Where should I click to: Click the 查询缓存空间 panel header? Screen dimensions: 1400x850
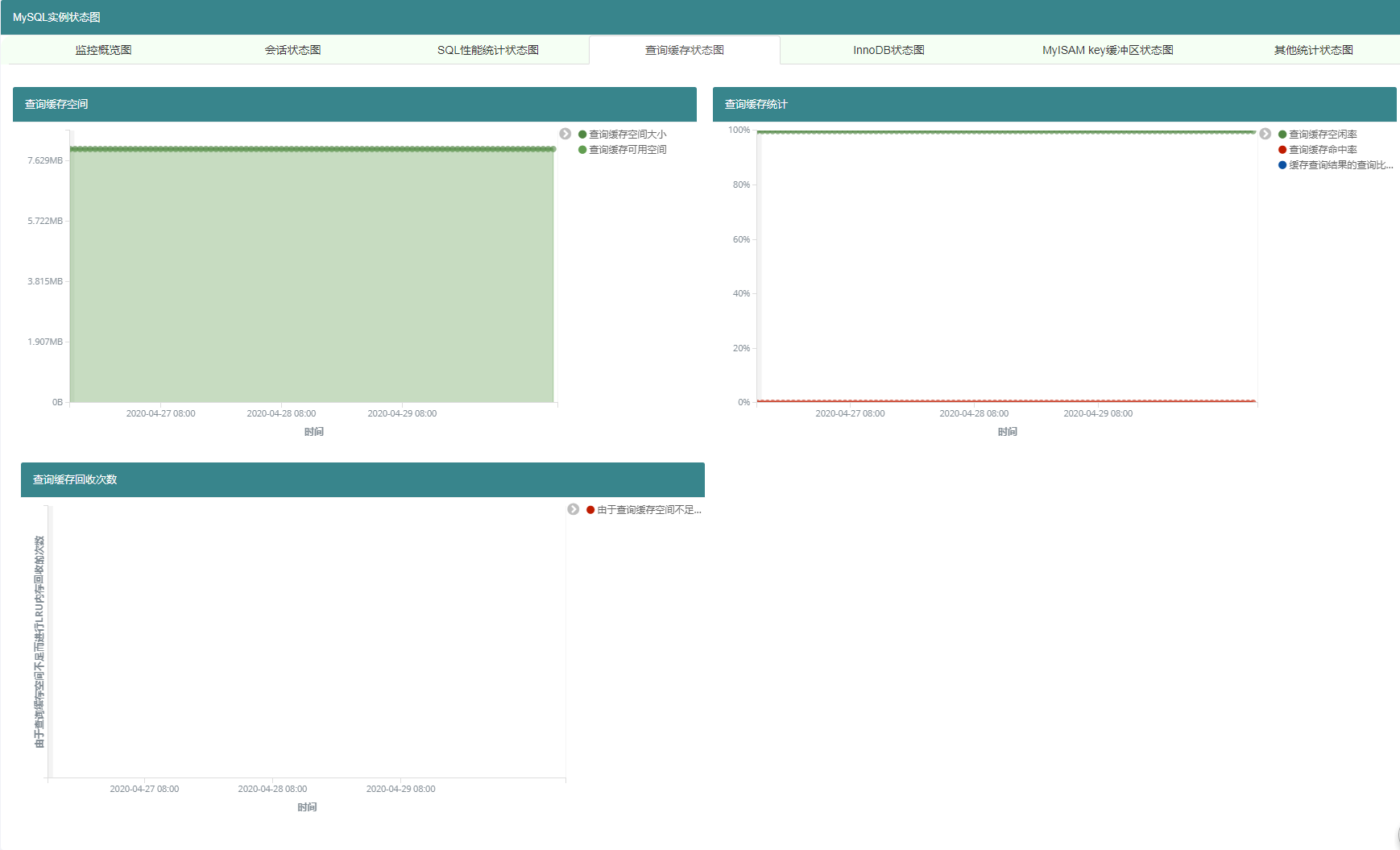click(354, 104)
